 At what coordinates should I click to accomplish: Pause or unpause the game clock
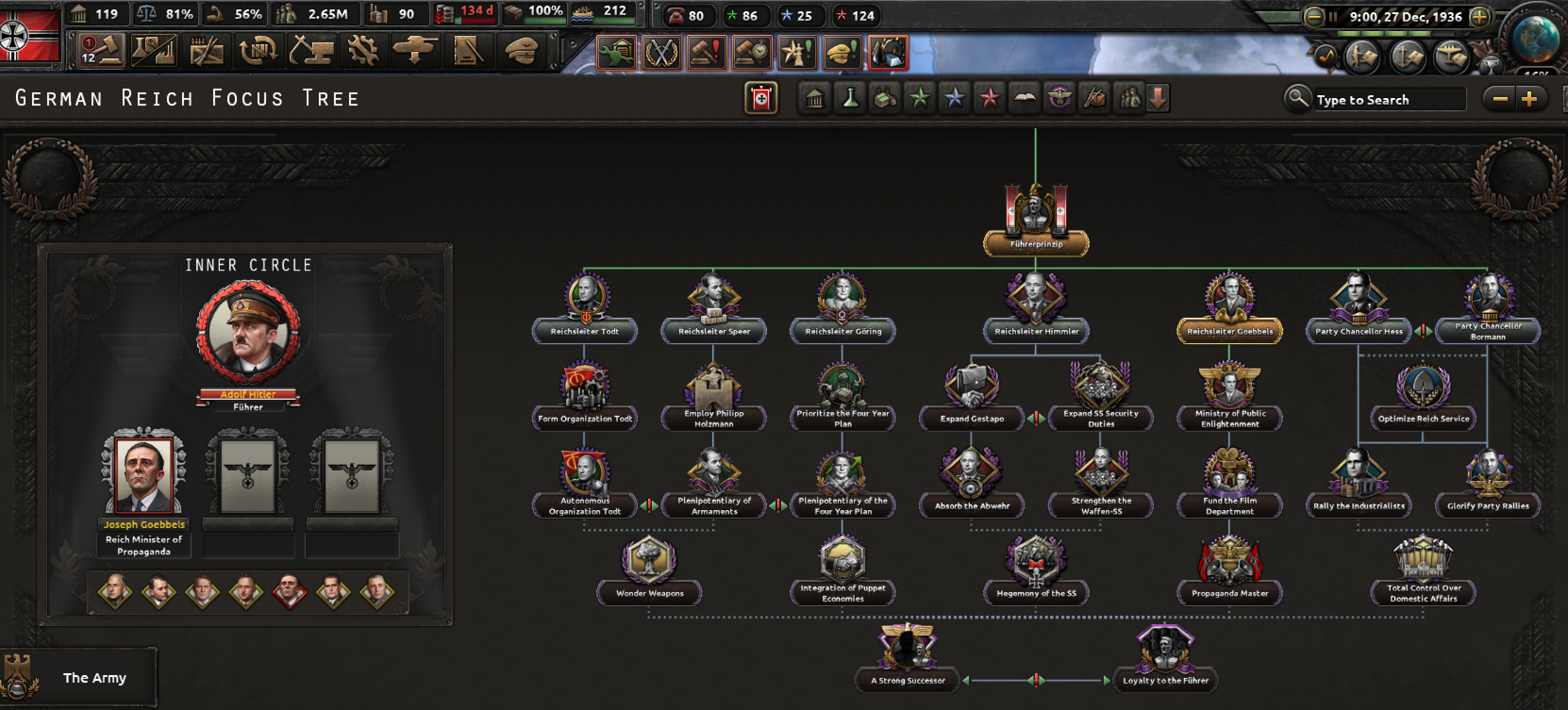click(x=1333, y=17)
